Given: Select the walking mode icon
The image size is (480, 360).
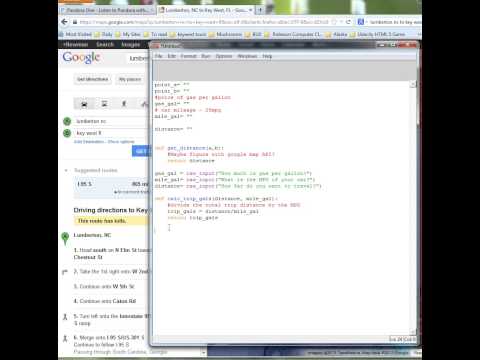Looking at the screenshot, I should (x=124, y=104).
